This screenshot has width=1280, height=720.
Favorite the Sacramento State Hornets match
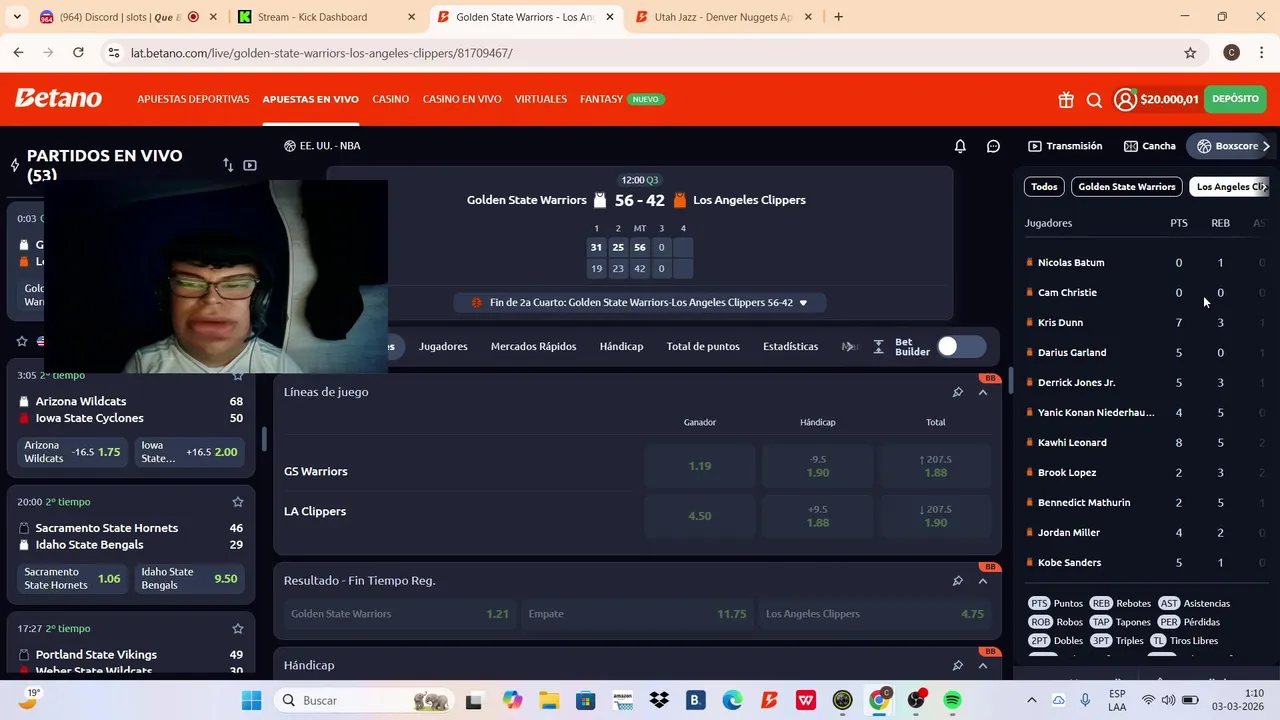tap(238, 502)
